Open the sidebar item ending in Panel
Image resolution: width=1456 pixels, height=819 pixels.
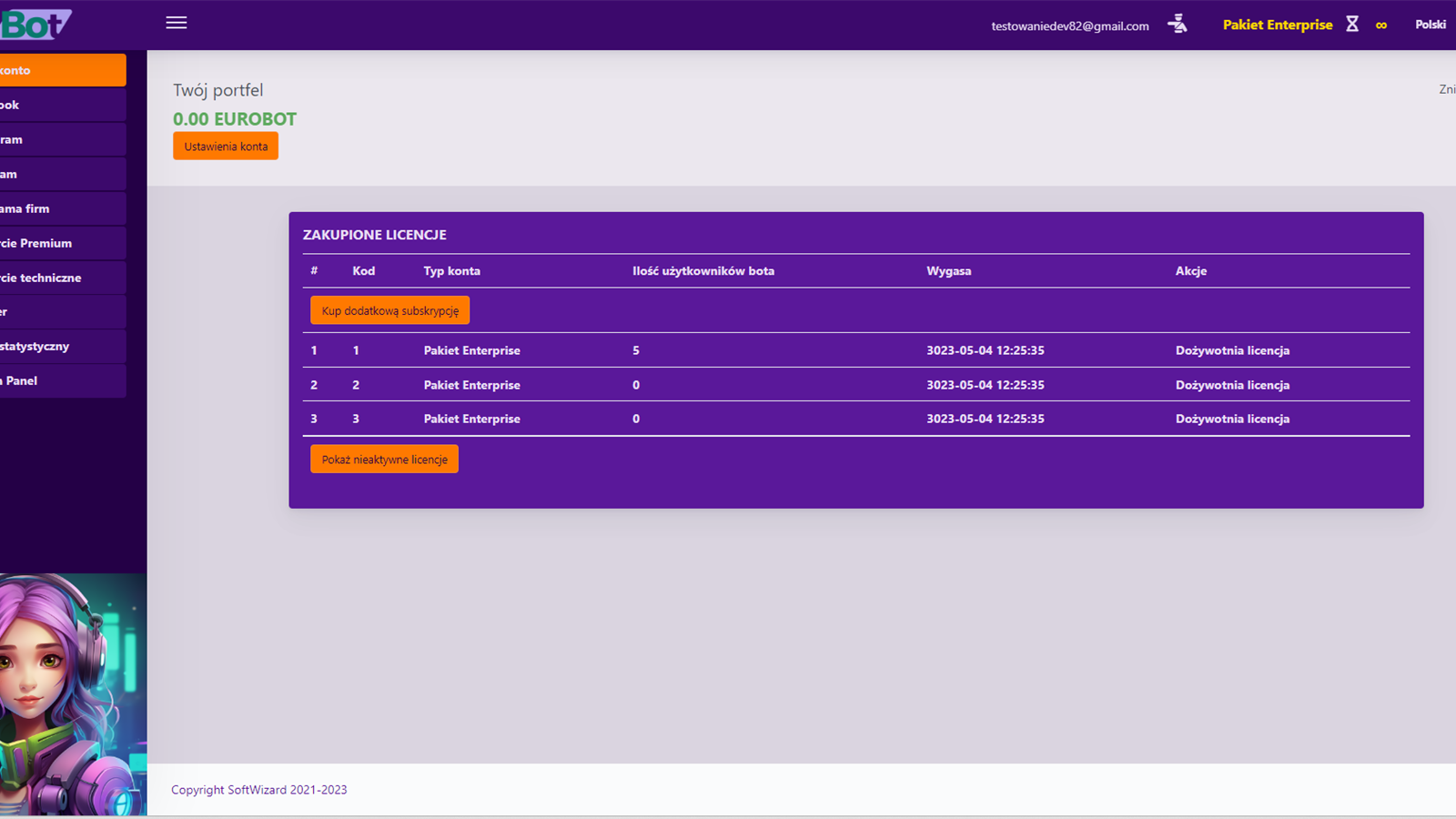[x=62, y=381]
